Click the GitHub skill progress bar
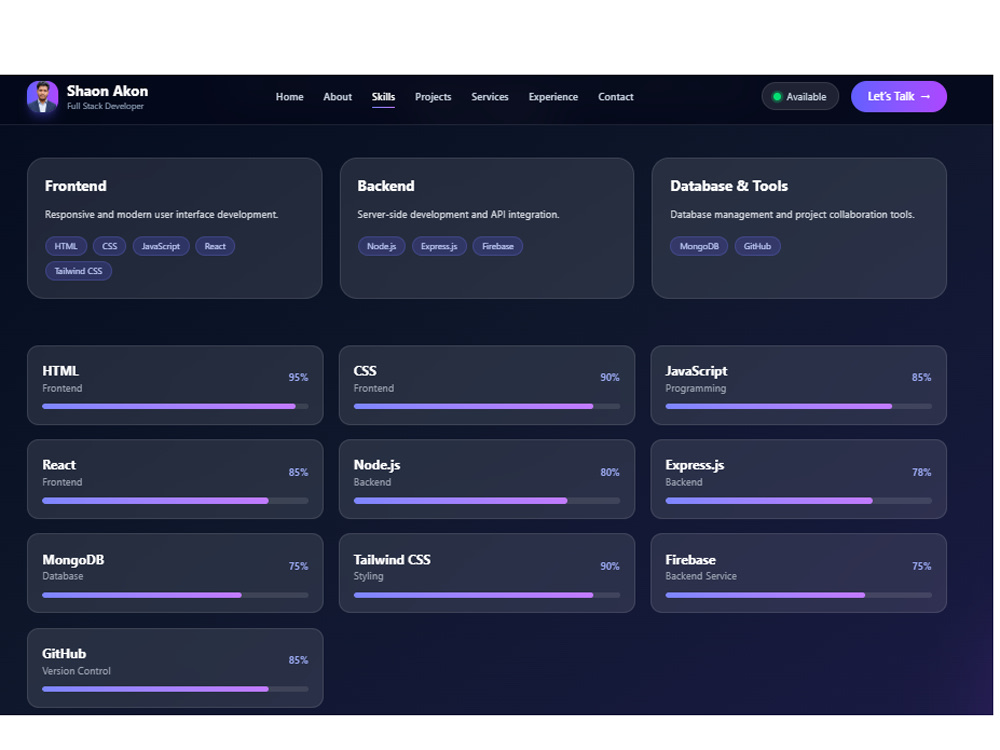1000x750 pixels. 175,689
